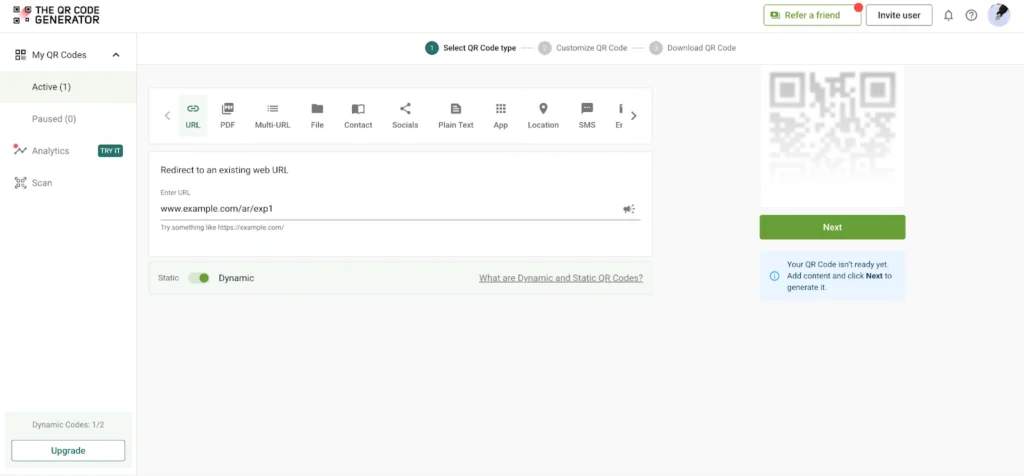Click the Upgrade button

click(68, 451)
